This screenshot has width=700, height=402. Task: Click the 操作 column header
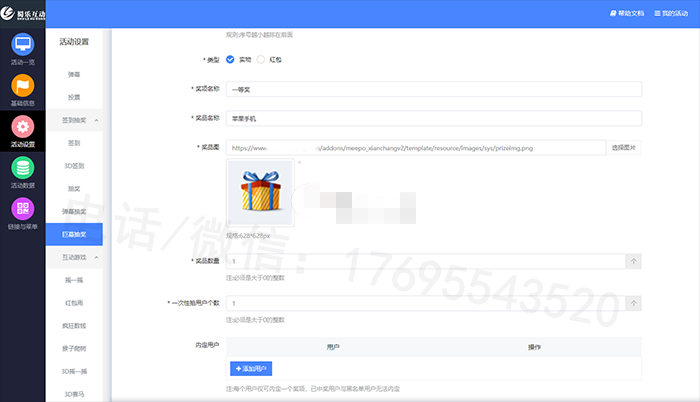pos(534,347)
